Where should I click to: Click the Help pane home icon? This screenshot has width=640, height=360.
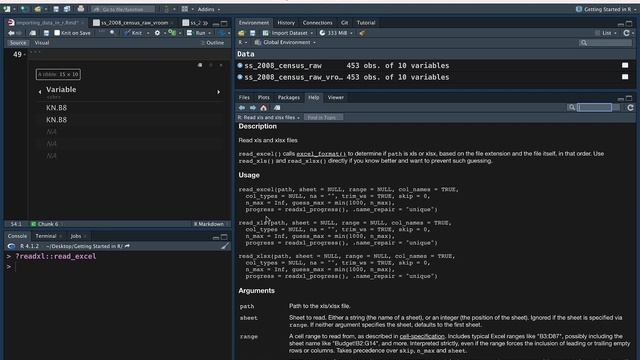(264, 108)
